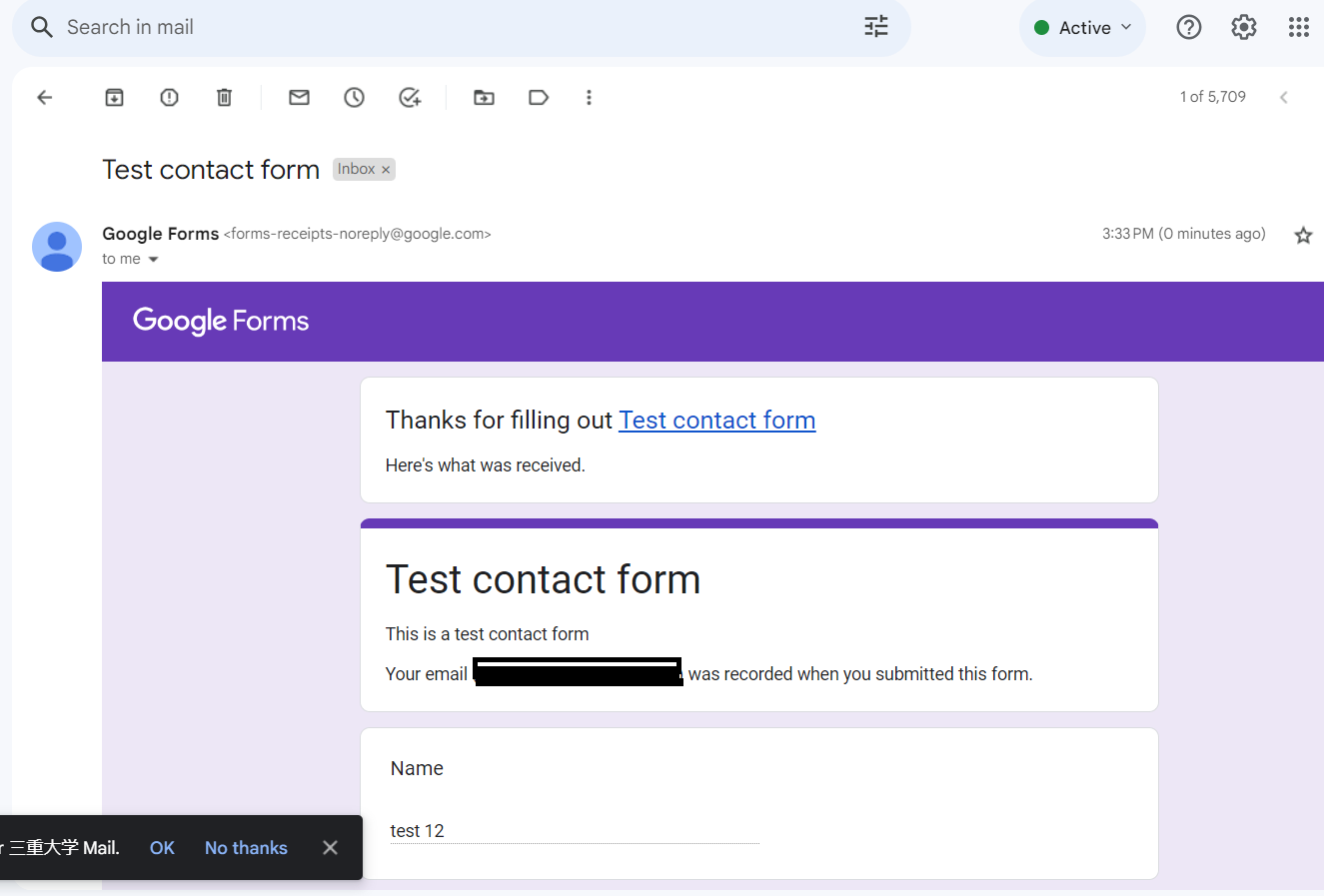Click the 3:33 PM timestamp
This screenshot has width=1324, height=896.
coord(1184,234)
